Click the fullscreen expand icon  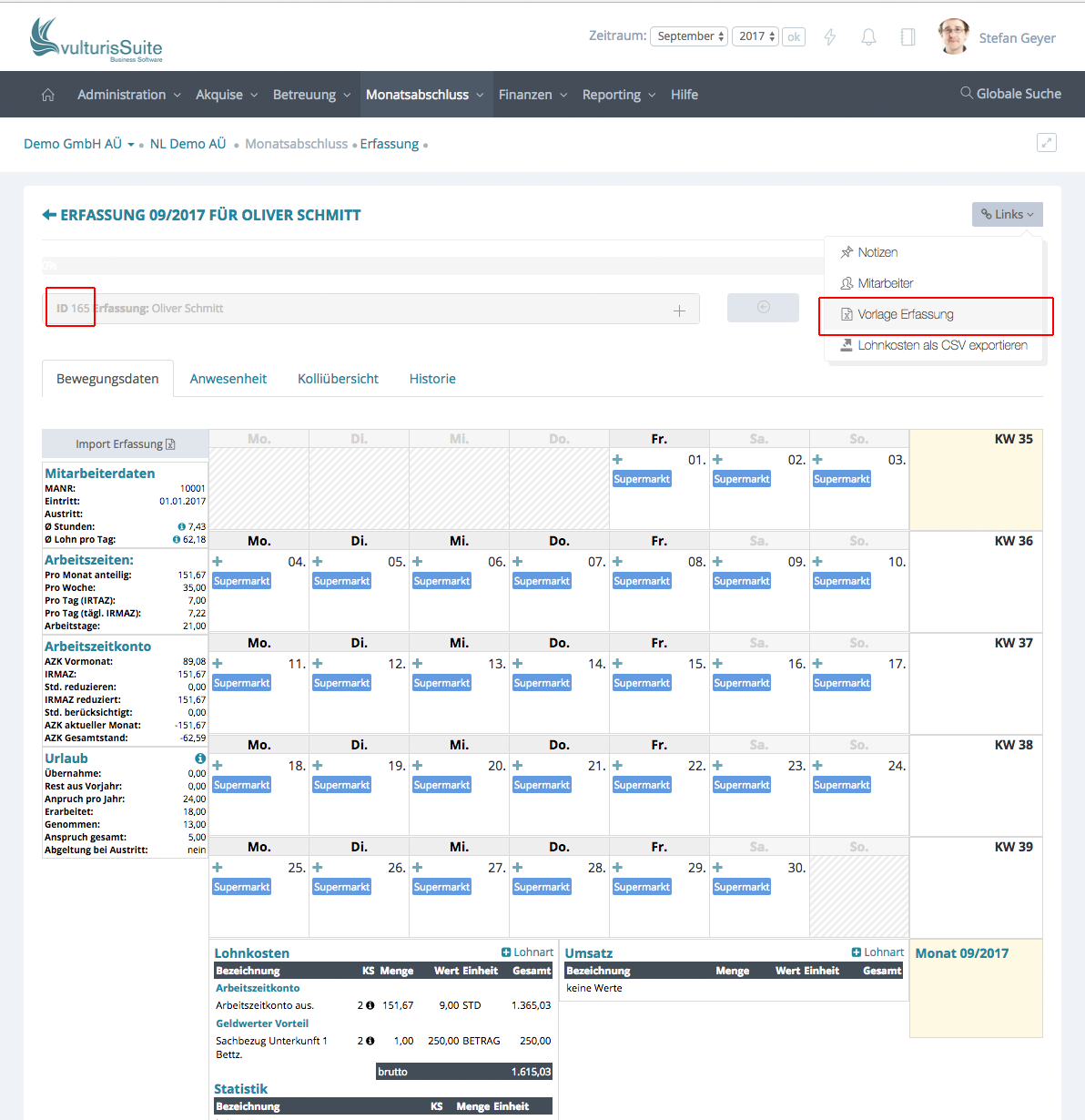tap(1047, 143)
